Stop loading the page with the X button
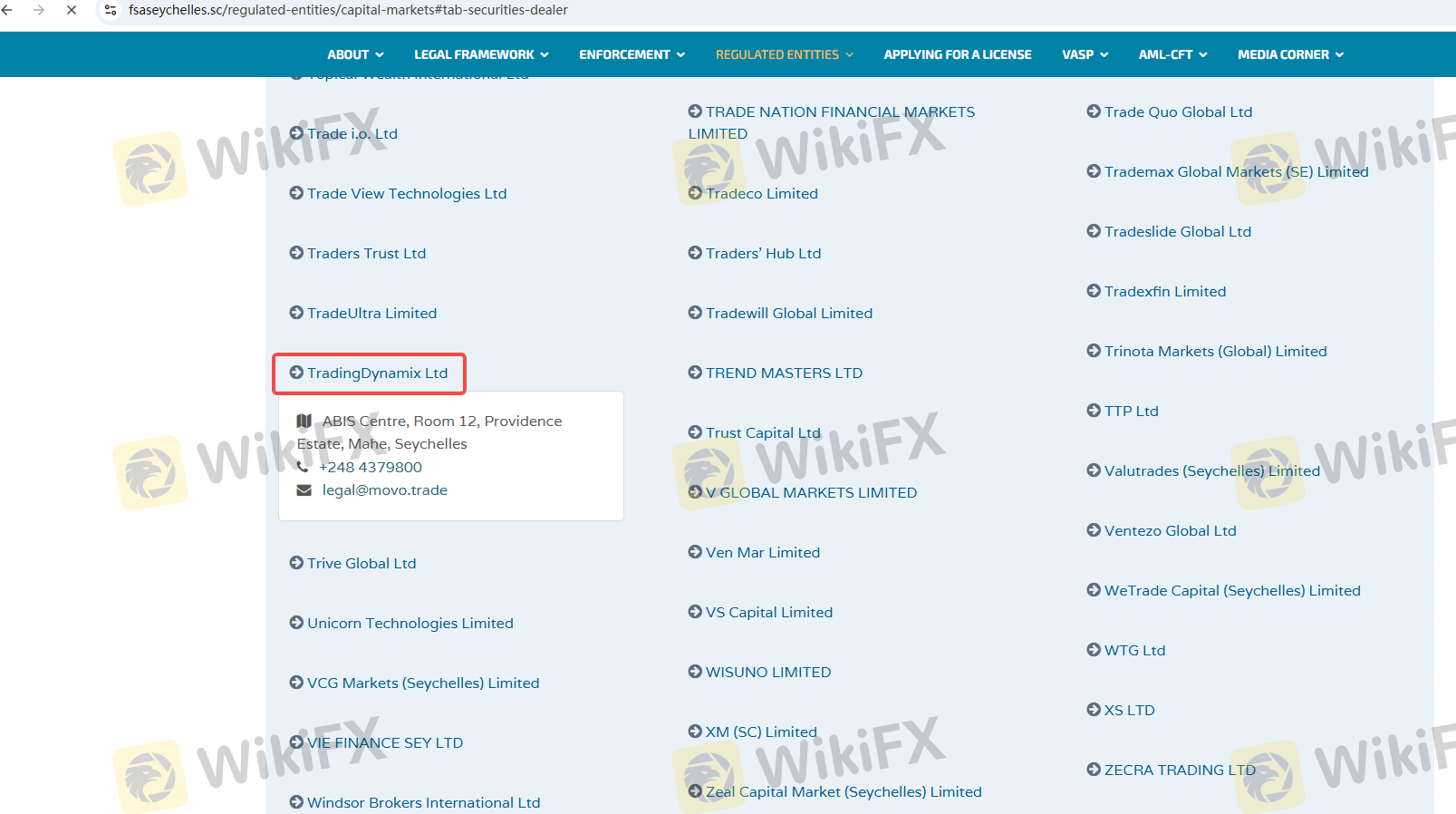Viewport: 1456px width, 814px height. [x=72, y=10]
